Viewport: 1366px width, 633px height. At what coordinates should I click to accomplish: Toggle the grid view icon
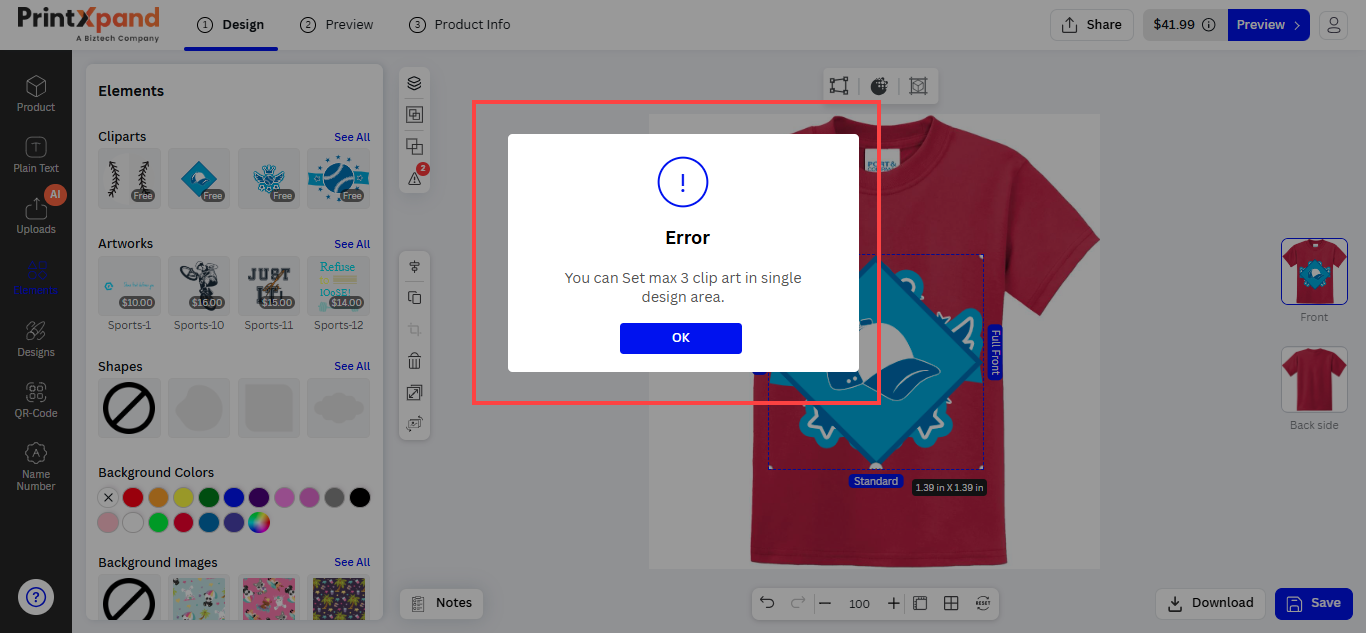tap(951, 603)
